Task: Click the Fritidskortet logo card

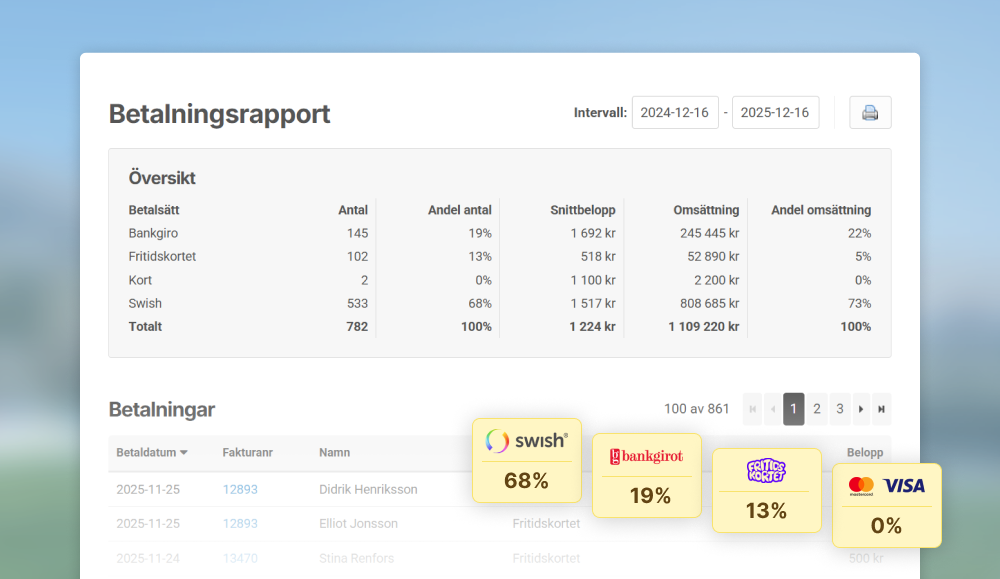Action: click(766, 490)
